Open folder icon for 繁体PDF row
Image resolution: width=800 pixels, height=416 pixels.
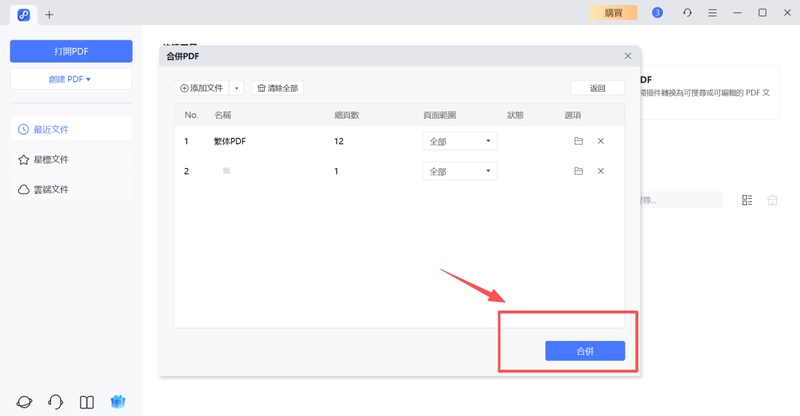coord(578,141)
